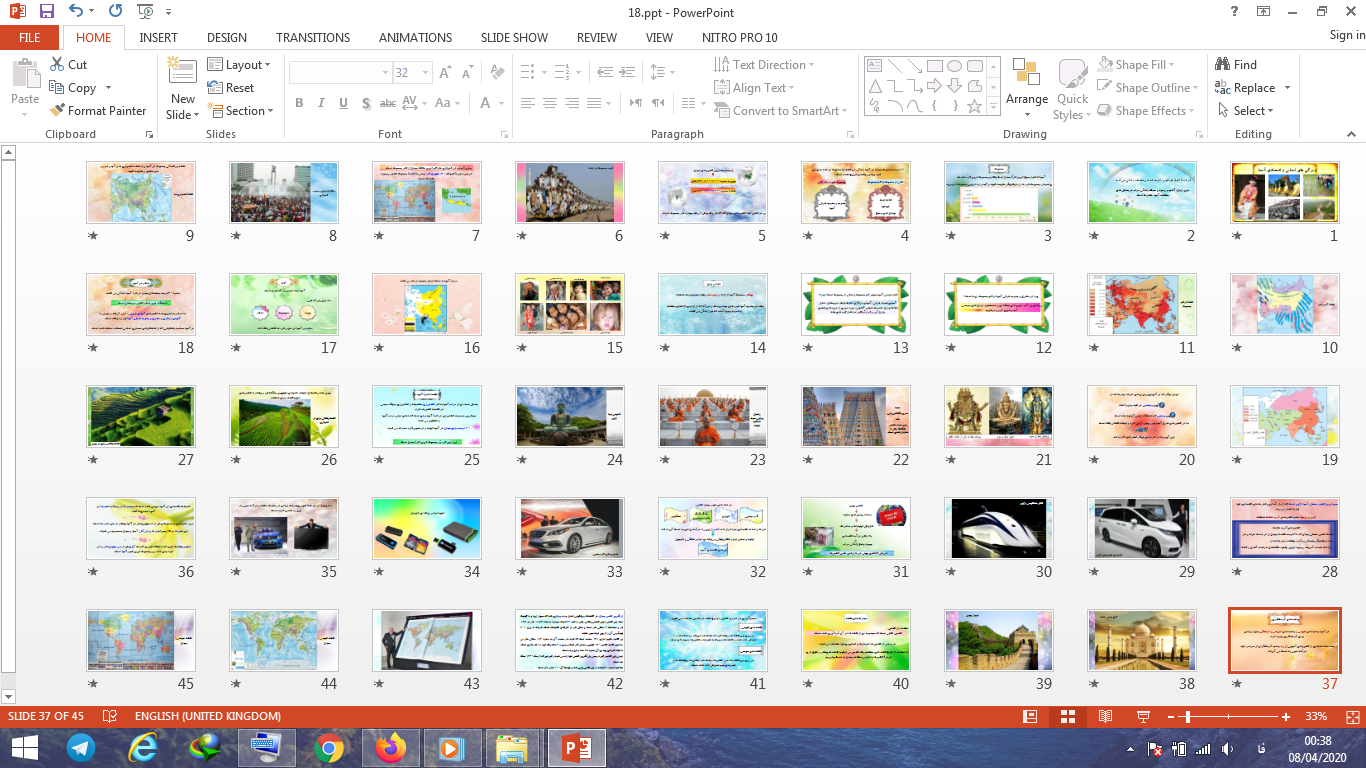Switch to the SLIDE SHOW tab
The image size is (1366, 768).
click(514, 37)
